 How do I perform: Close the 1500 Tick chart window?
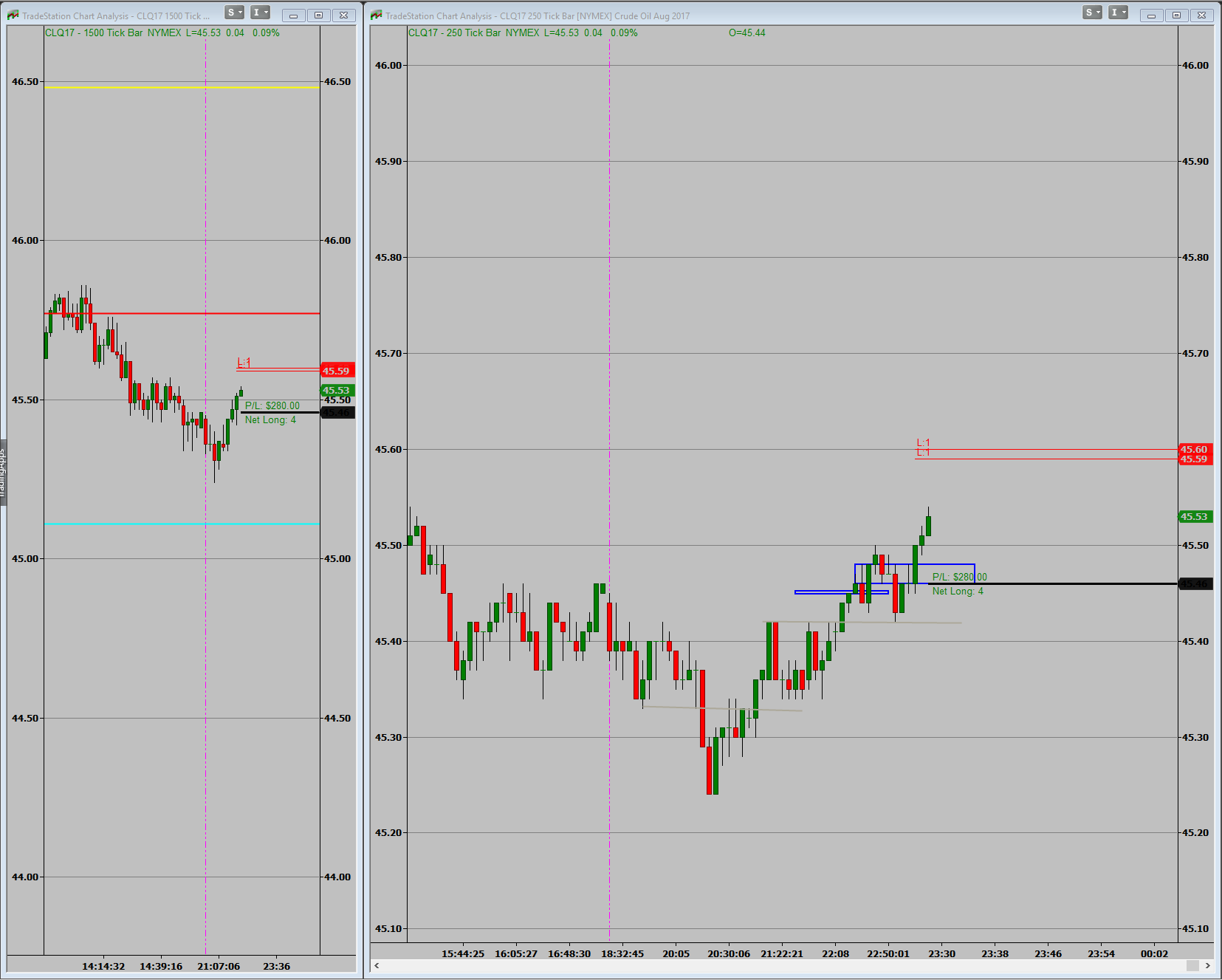pos(344,16)
